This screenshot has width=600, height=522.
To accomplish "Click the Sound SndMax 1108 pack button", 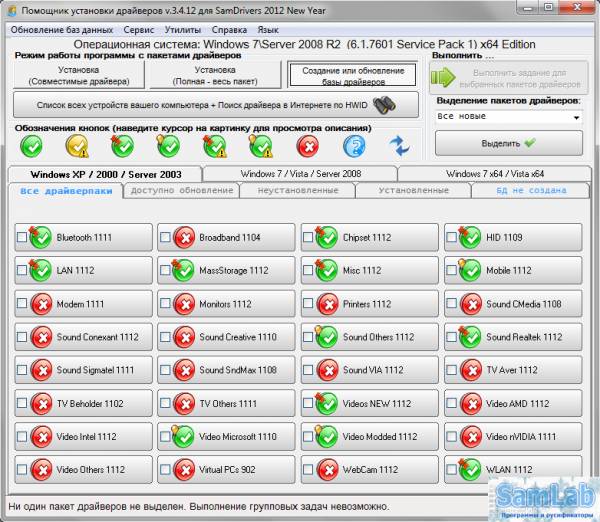I will (226, 370).
